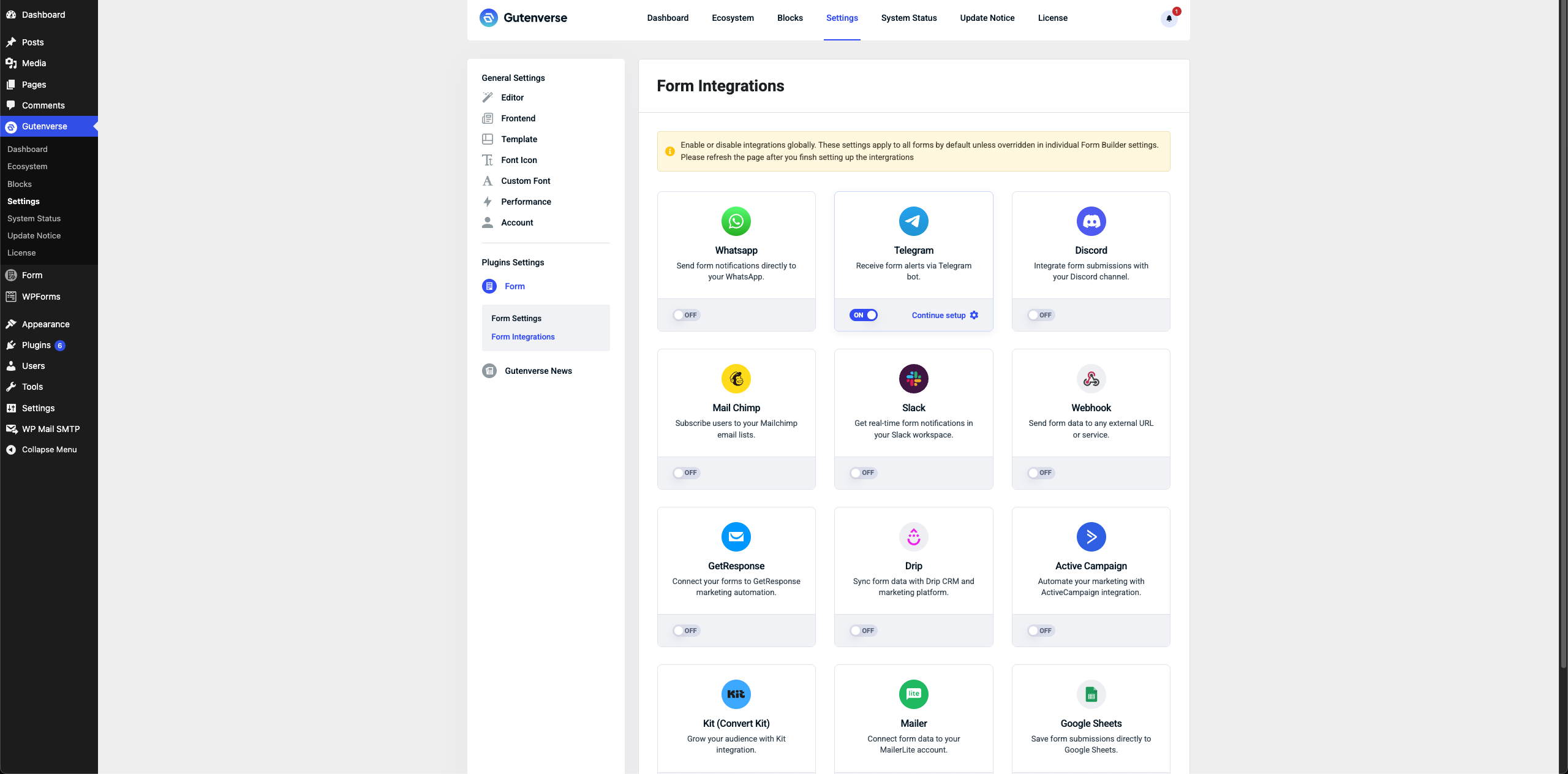Open the Pages menu in WordPress sidebar
The width and height of the screenshot is (1568, 774).
click(49, 85)
